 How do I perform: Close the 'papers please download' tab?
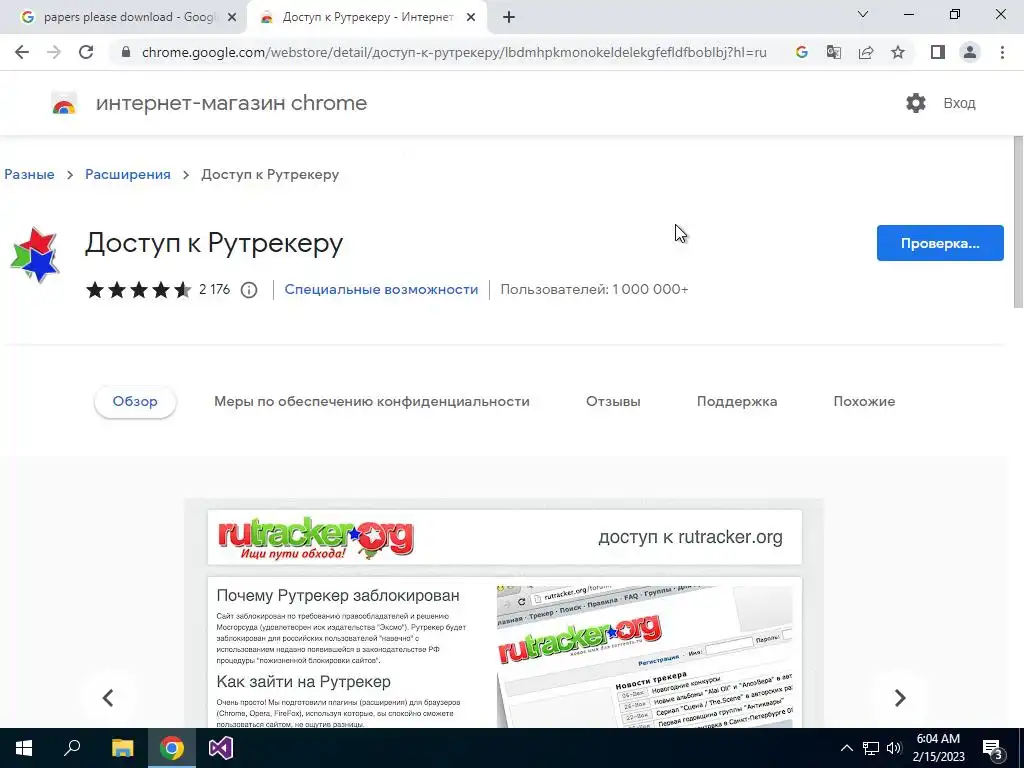point(231,18)
